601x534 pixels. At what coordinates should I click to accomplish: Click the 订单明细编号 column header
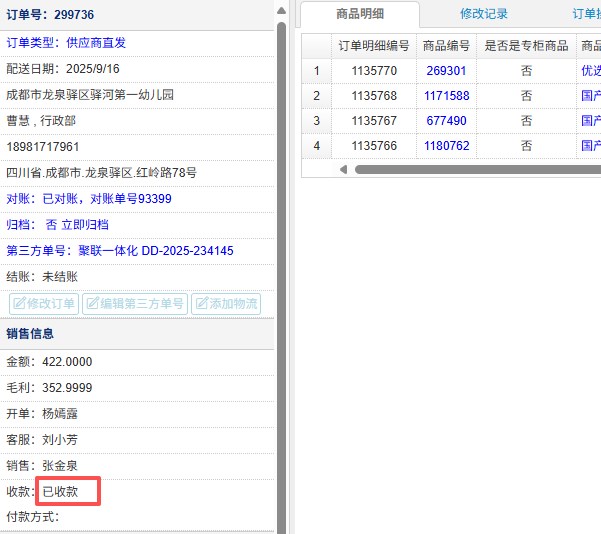point(374,46)
